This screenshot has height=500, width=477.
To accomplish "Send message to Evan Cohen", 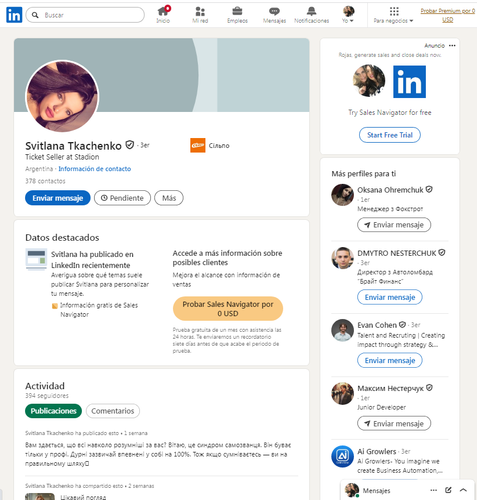I will coord(390,360).
